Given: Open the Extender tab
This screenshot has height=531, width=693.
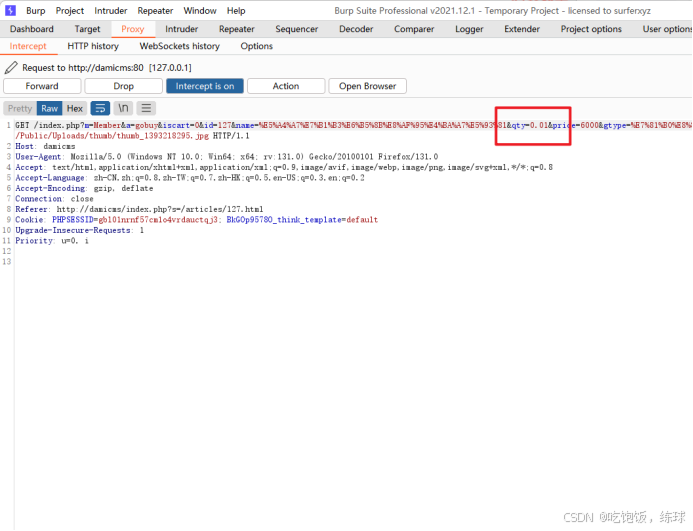Looking at the screenshot, I should [522, 29].
